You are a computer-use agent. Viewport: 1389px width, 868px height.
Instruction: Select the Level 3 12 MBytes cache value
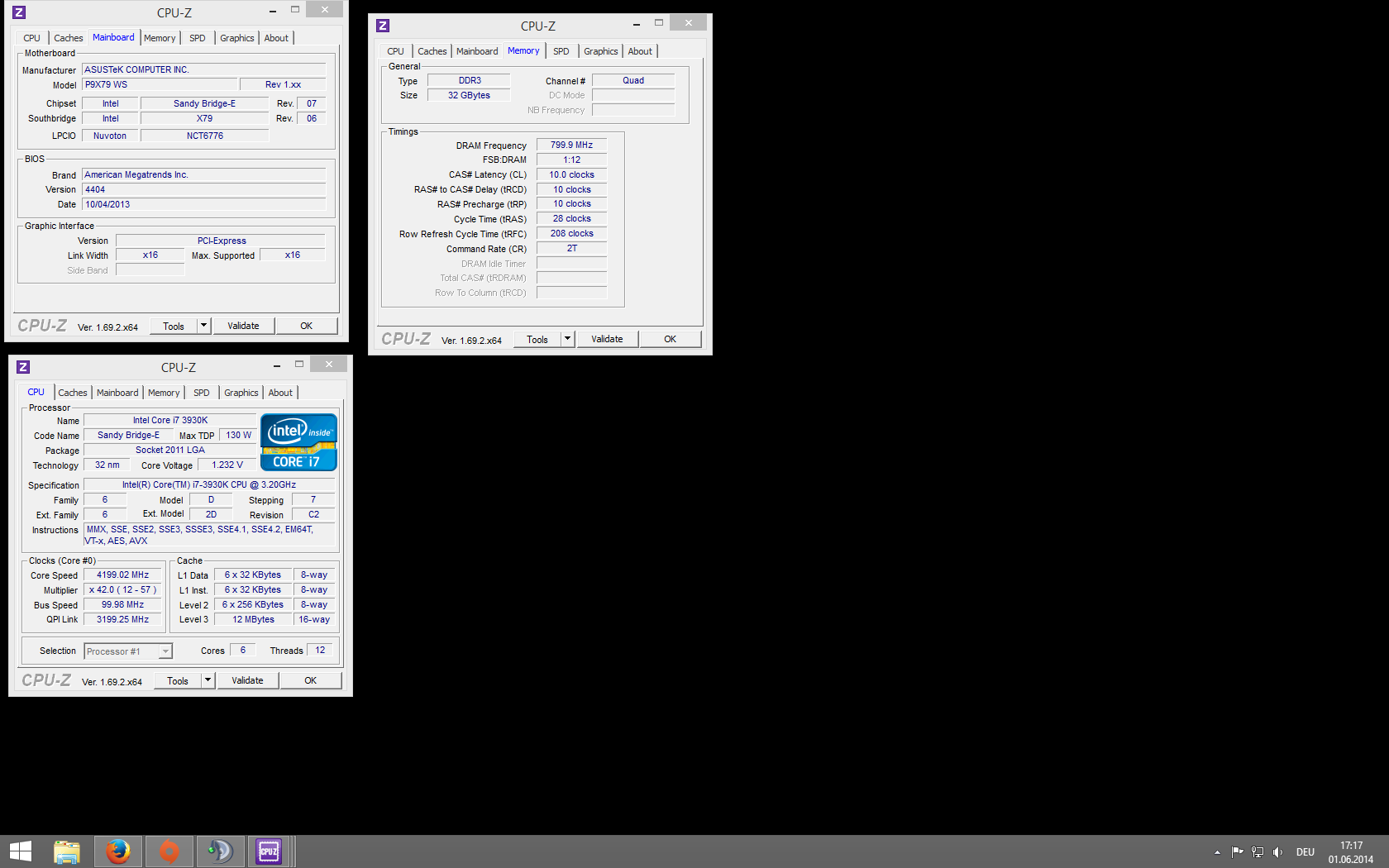coord(253,619)
